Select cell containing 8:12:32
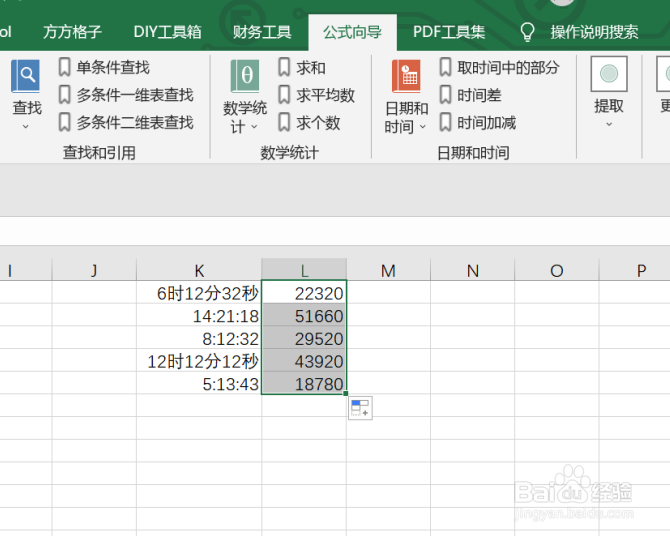670x536 pixels. [x=199, y=339]
